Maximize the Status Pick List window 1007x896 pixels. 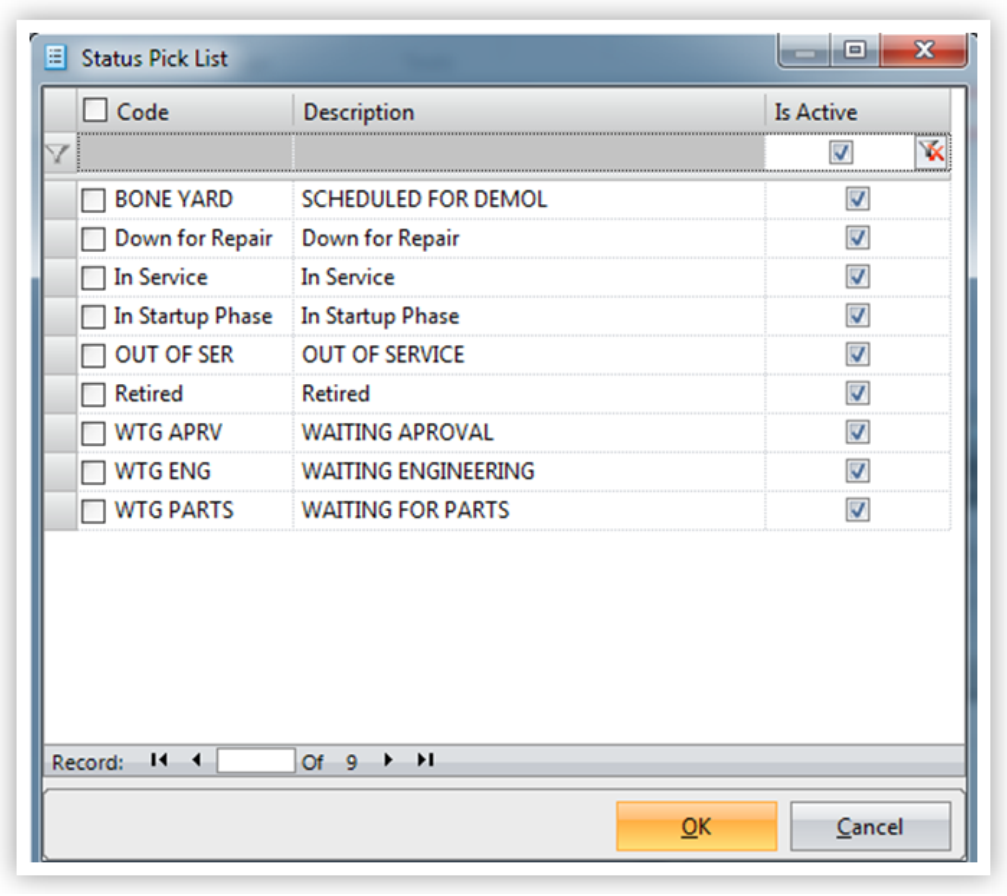coord(855,50)
